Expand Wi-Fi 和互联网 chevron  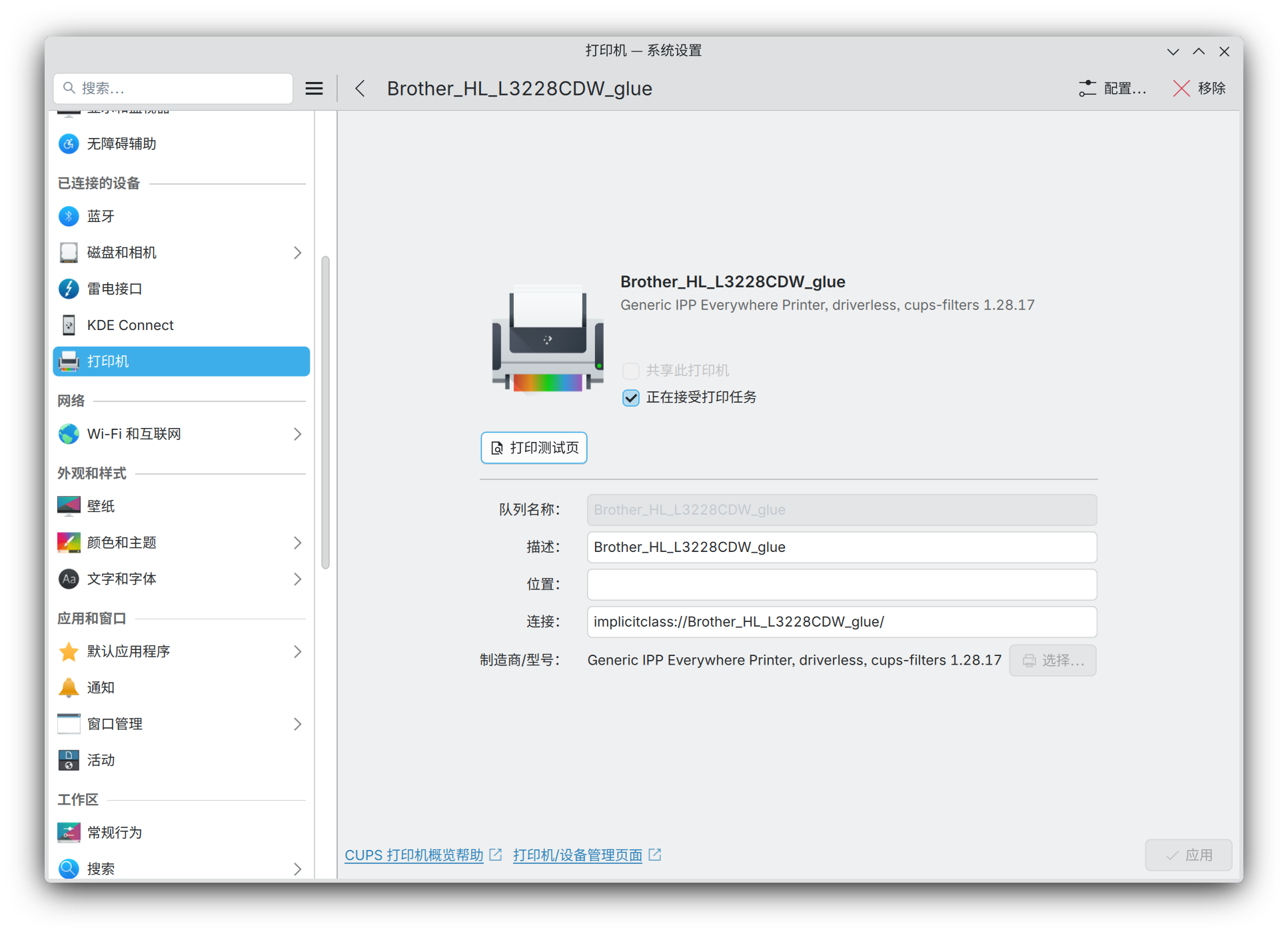[298, 434]
